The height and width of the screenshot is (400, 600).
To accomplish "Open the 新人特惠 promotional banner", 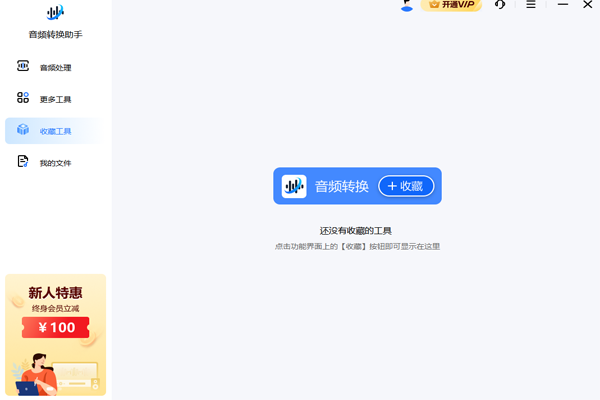I will 55,293.
